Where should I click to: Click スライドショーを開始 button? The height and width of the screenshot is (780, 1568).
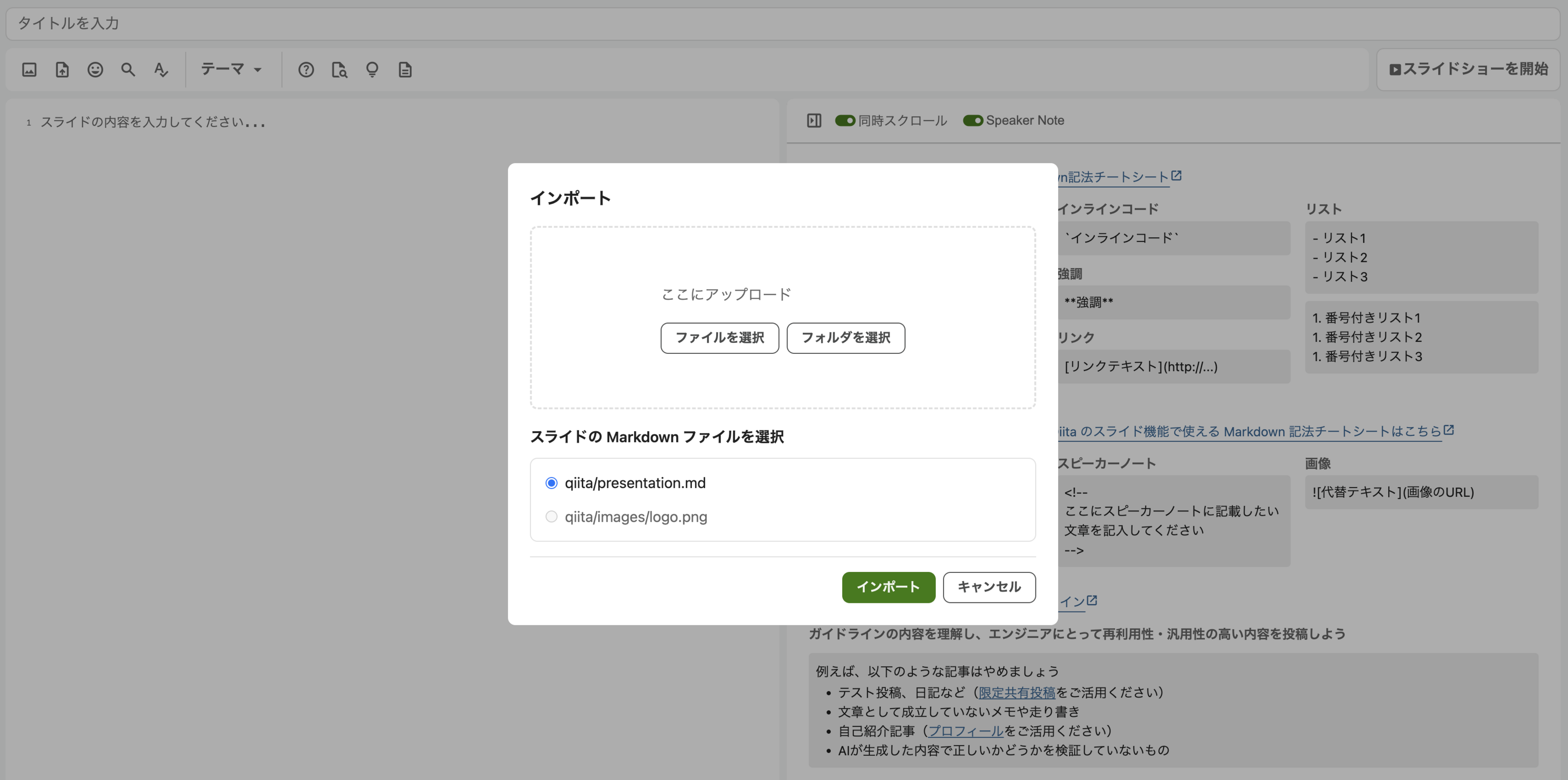point(1468,69)
